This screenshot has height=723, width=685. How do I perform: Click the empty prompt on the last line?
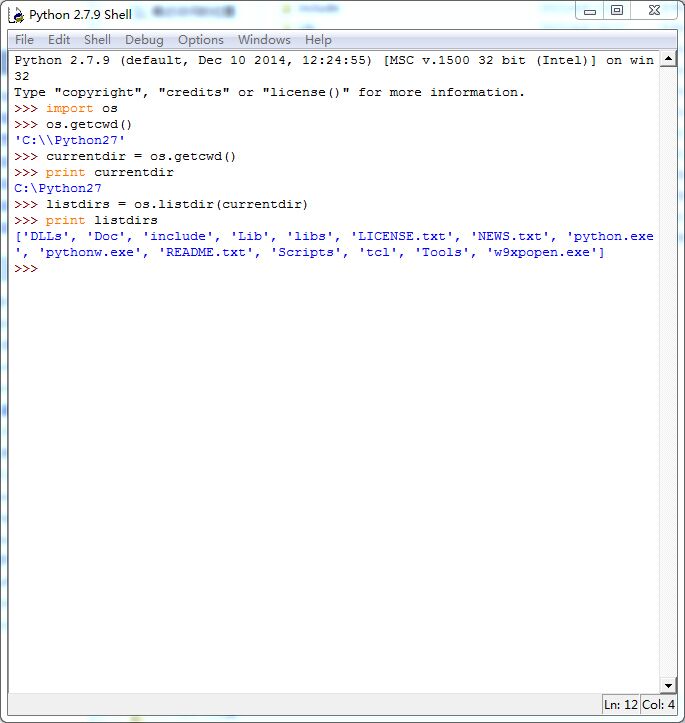tap(26, 268)
